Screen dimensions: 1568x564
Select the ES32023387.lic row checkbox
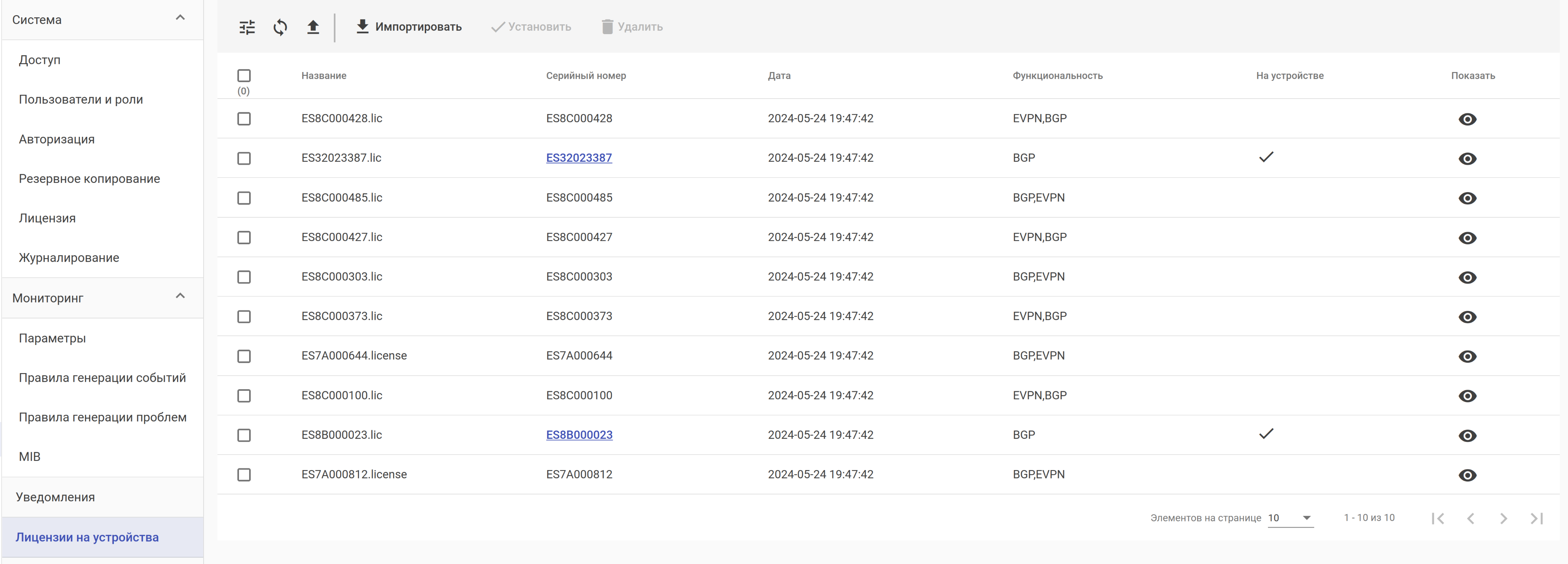click(x=244, y=158)
